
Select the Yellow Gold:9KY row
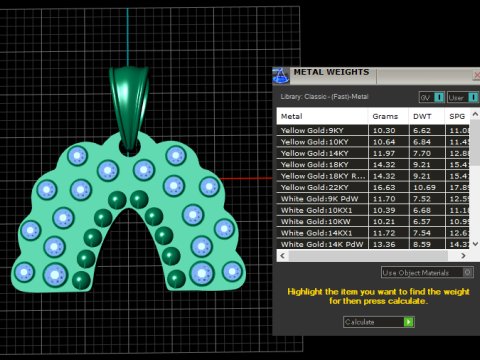373,130
